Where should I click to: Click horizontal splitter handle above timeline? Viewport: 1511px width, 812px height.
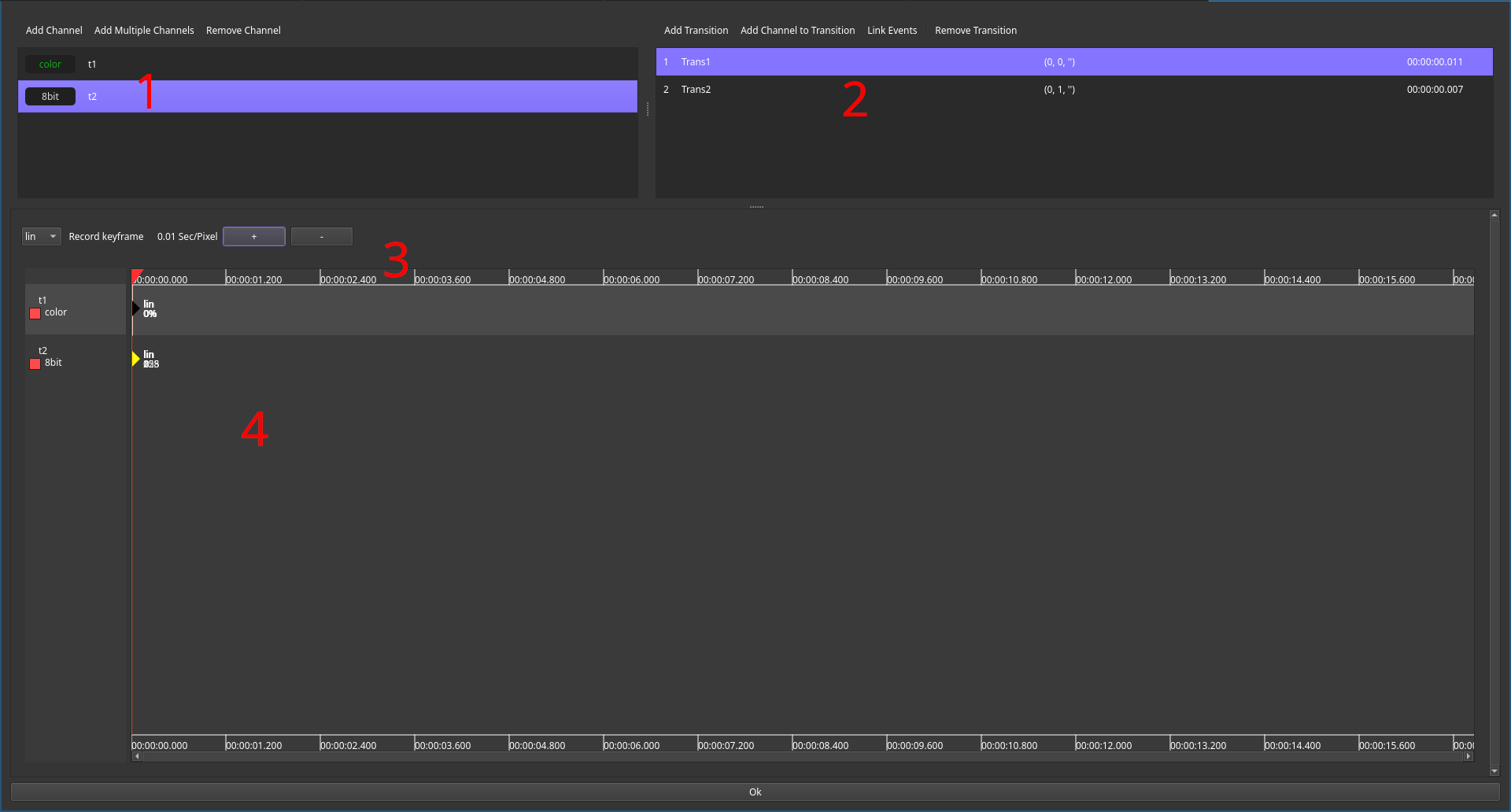point(756,206)
